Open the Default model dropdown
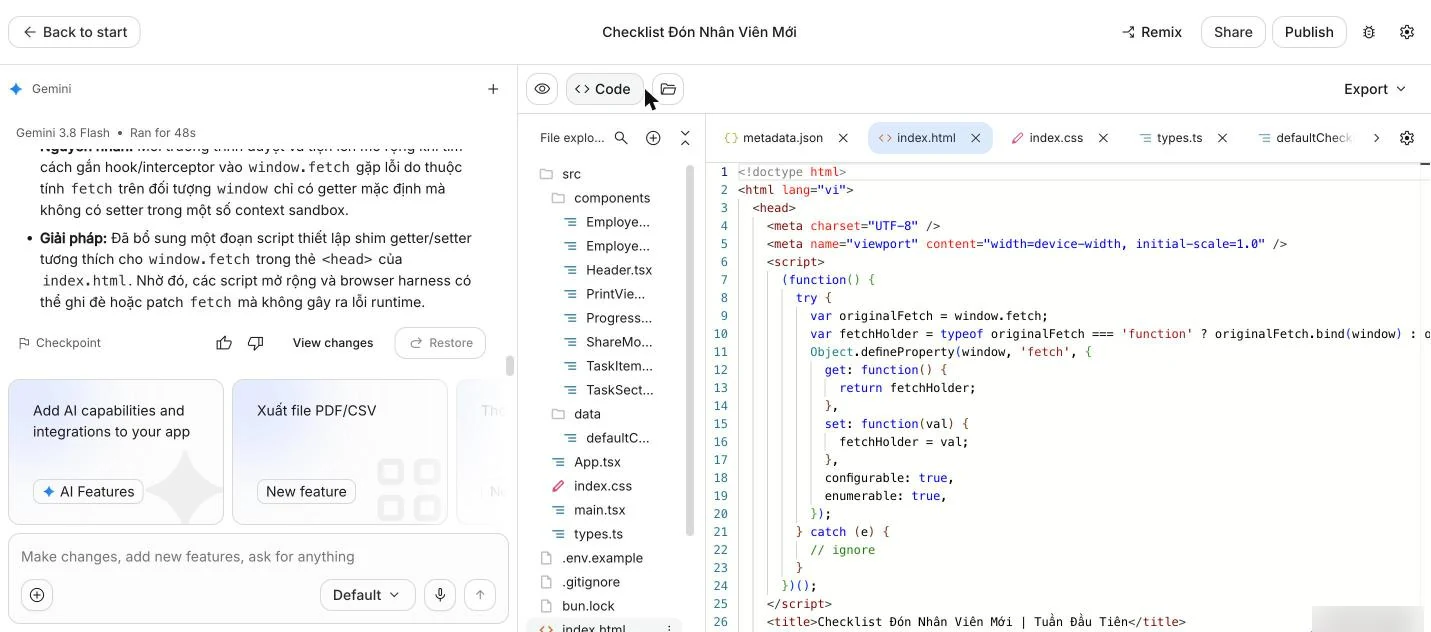 point(367,595)
